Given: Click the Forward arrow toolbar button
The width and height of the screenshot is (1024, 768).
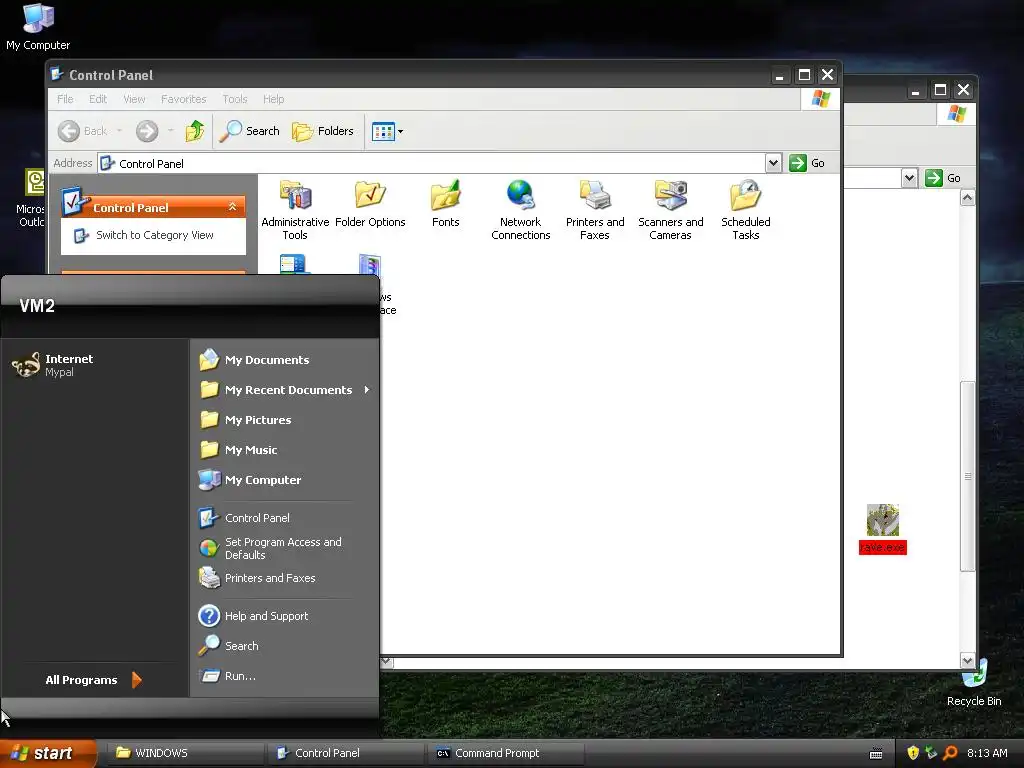Looking at the screenshot, I should pos(147,131).
